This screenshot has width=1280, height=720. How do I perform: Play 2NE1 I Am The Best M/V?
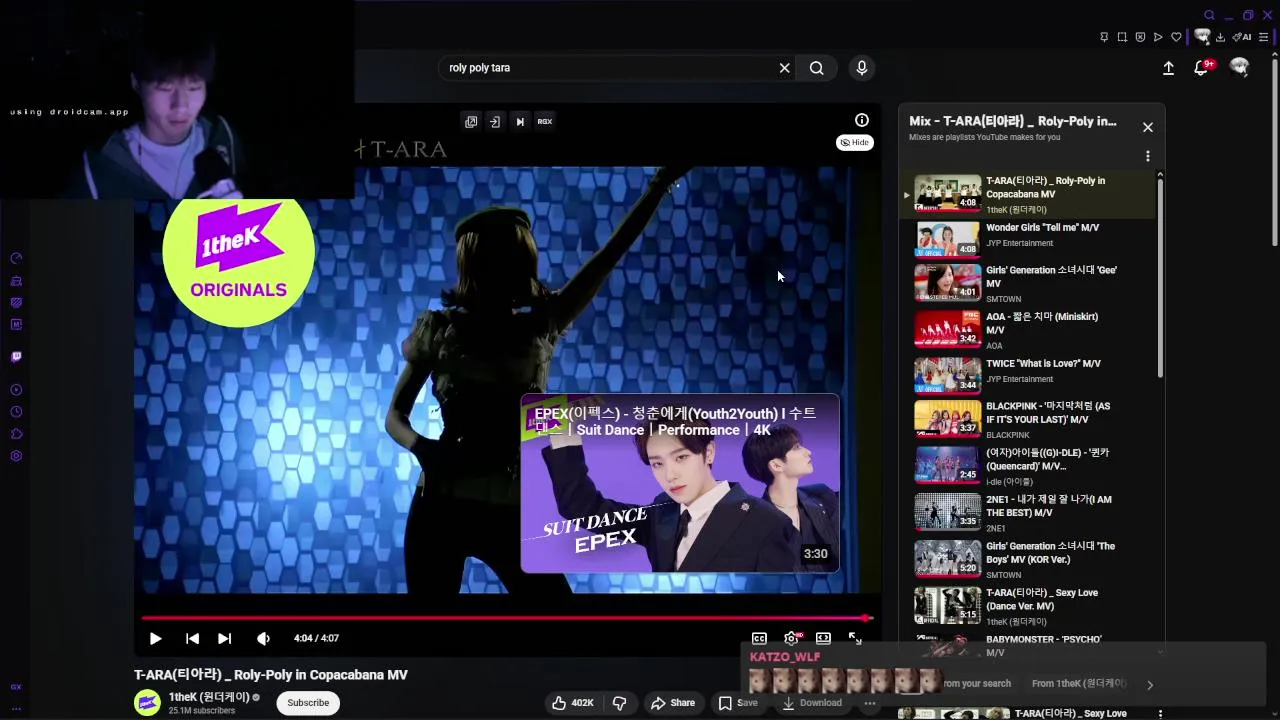pyautogui.click(x=1035, y=513)
